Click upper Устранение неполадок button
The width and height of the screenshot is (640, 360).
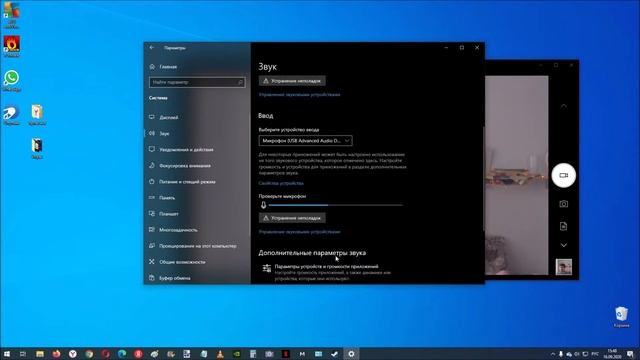point(292,81)
